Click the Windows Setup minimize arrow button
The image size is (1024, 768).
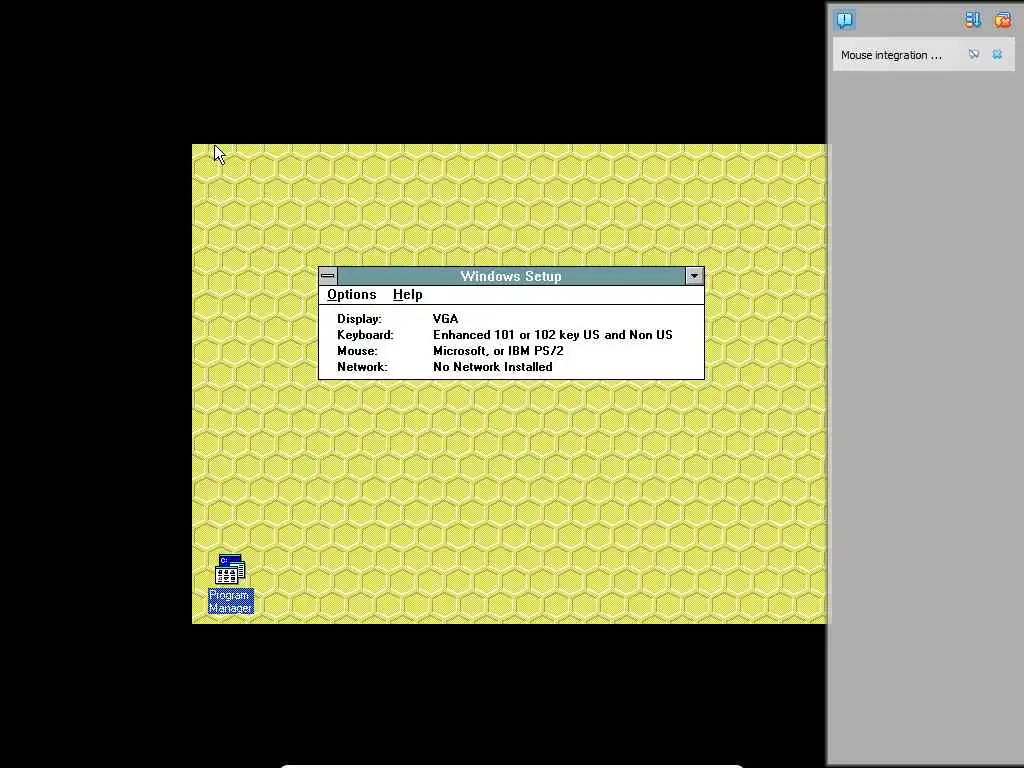pos(694,276)
